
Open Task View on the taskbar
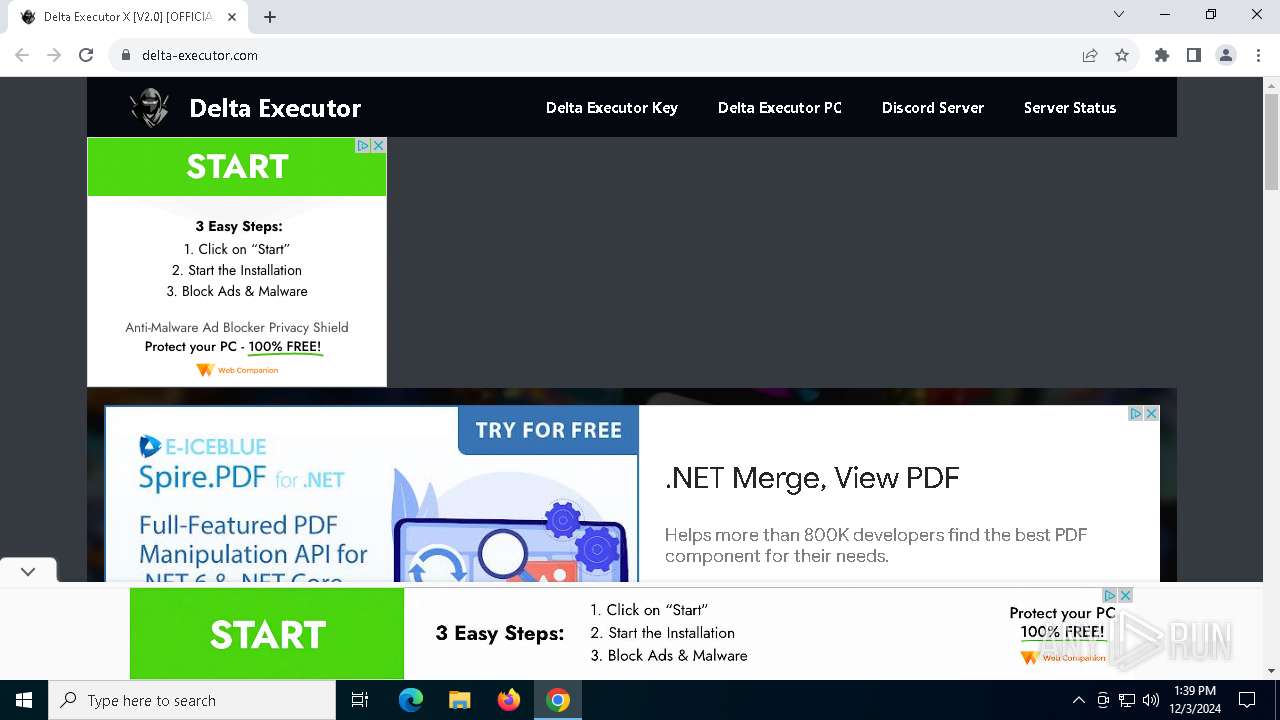360,700
